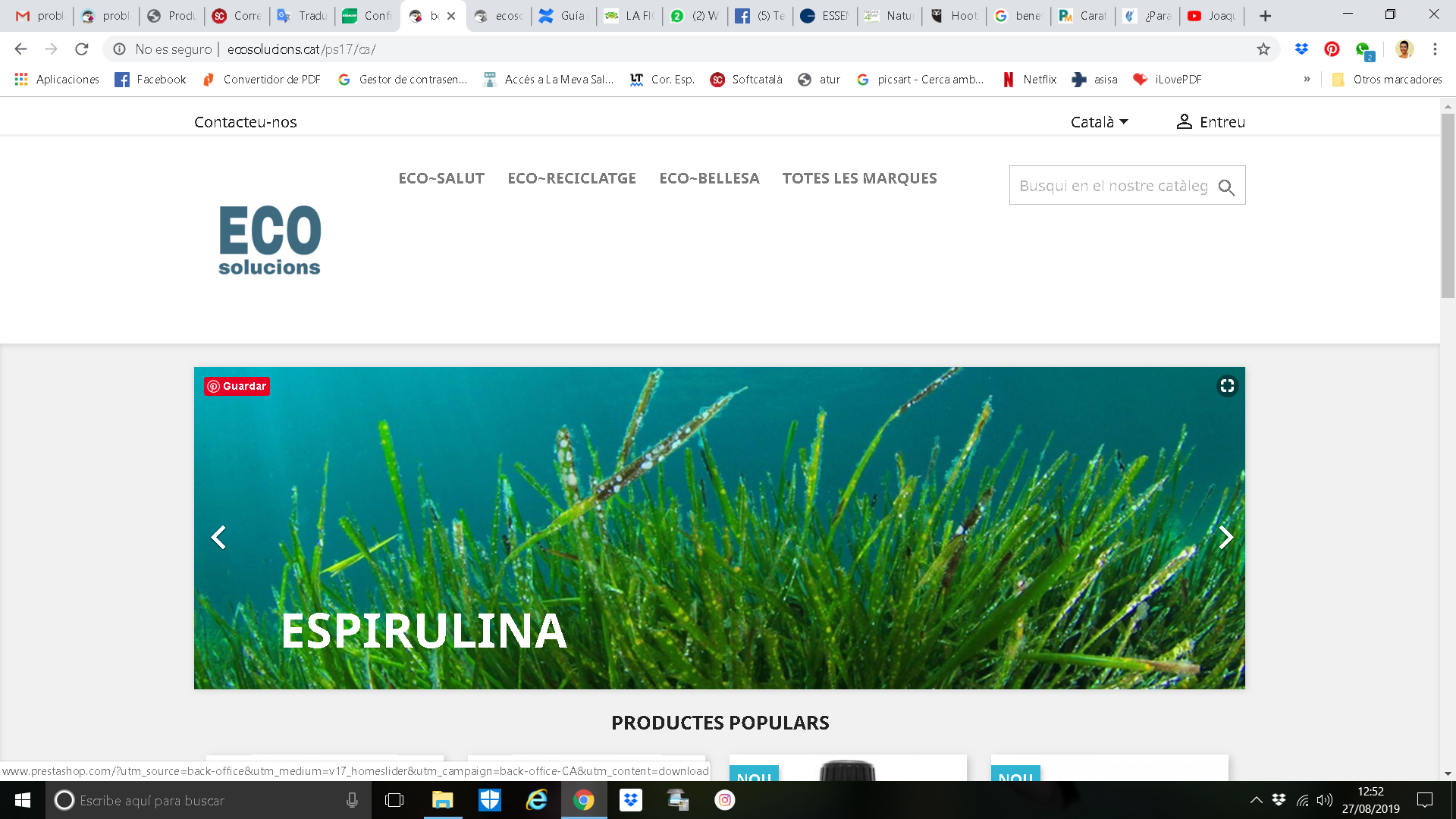This screenshot has height=819, width=1456.
Task: Click the Pinterest extension icon in the toolbar
Action: (x=1332, y=49)
